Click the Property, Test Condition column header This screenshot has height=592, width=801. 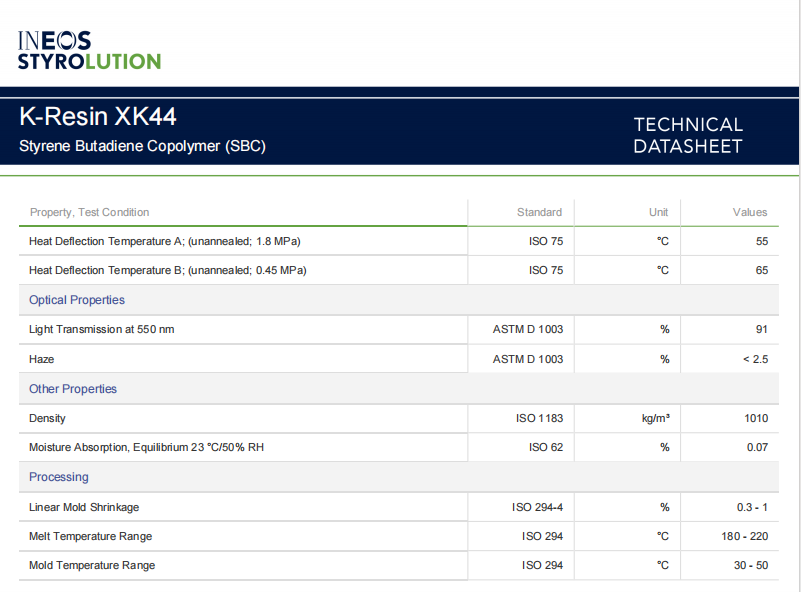pos(89,212)
